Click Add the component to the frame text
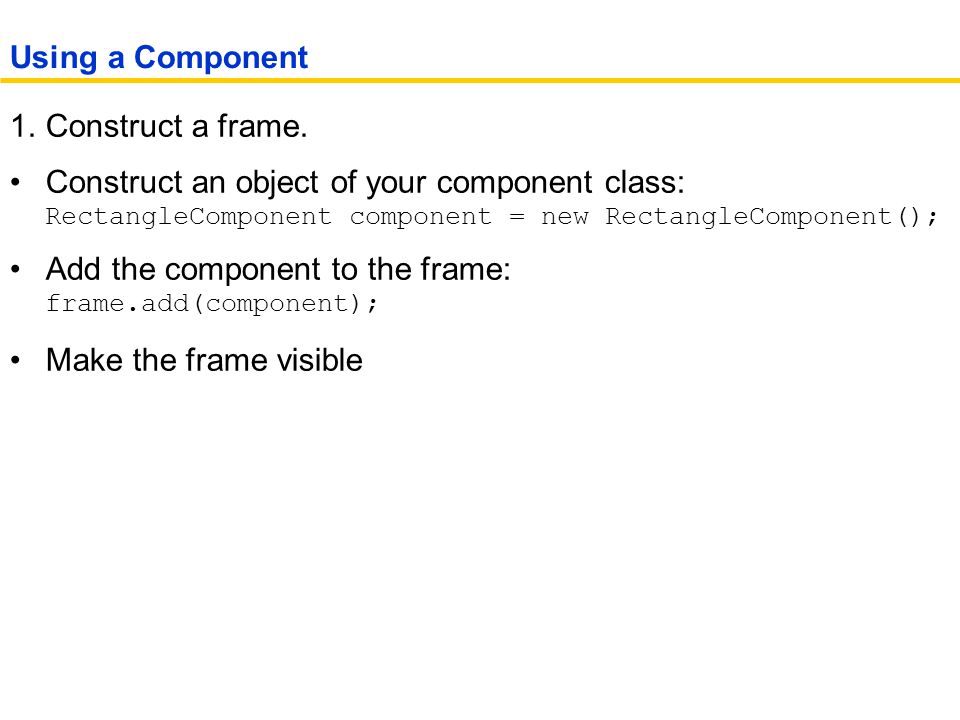Viewport: 960px width, 720px height. coord(279,269)
